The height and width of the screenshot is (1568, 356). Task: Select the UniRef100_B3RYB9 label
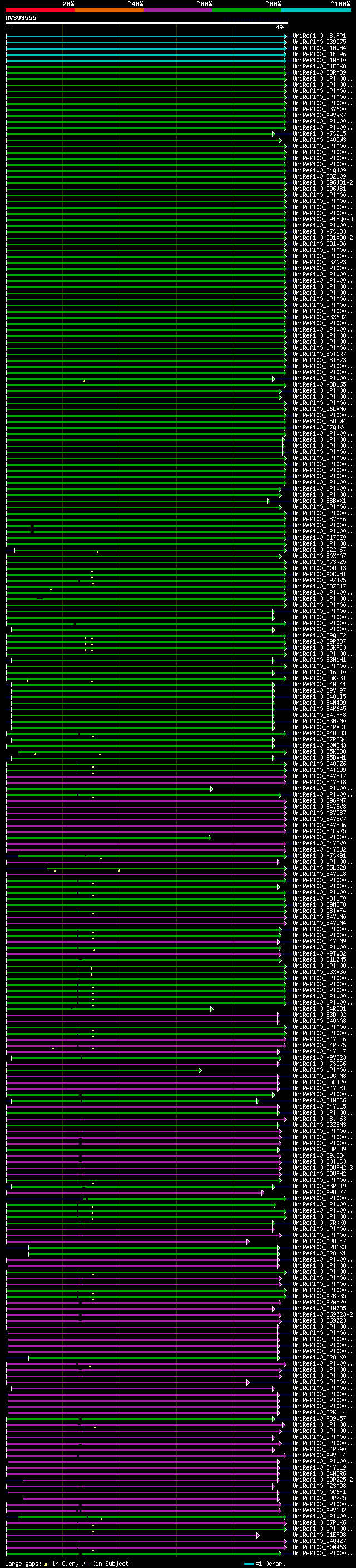pyautogui.click(x=319, y=72)
